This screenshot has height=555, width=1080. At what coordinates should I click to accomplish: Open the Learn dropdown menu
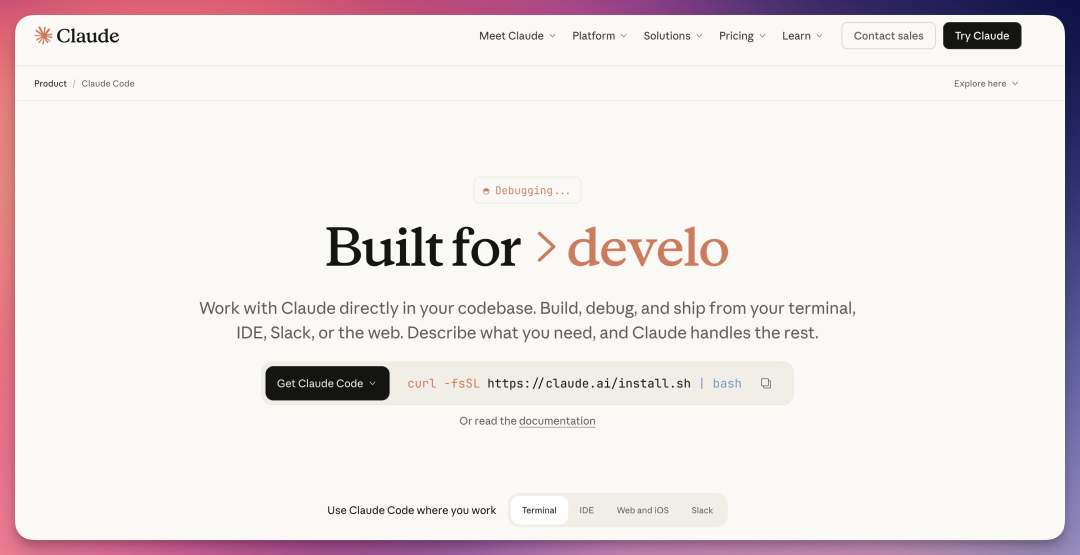[x=802, y=36]
